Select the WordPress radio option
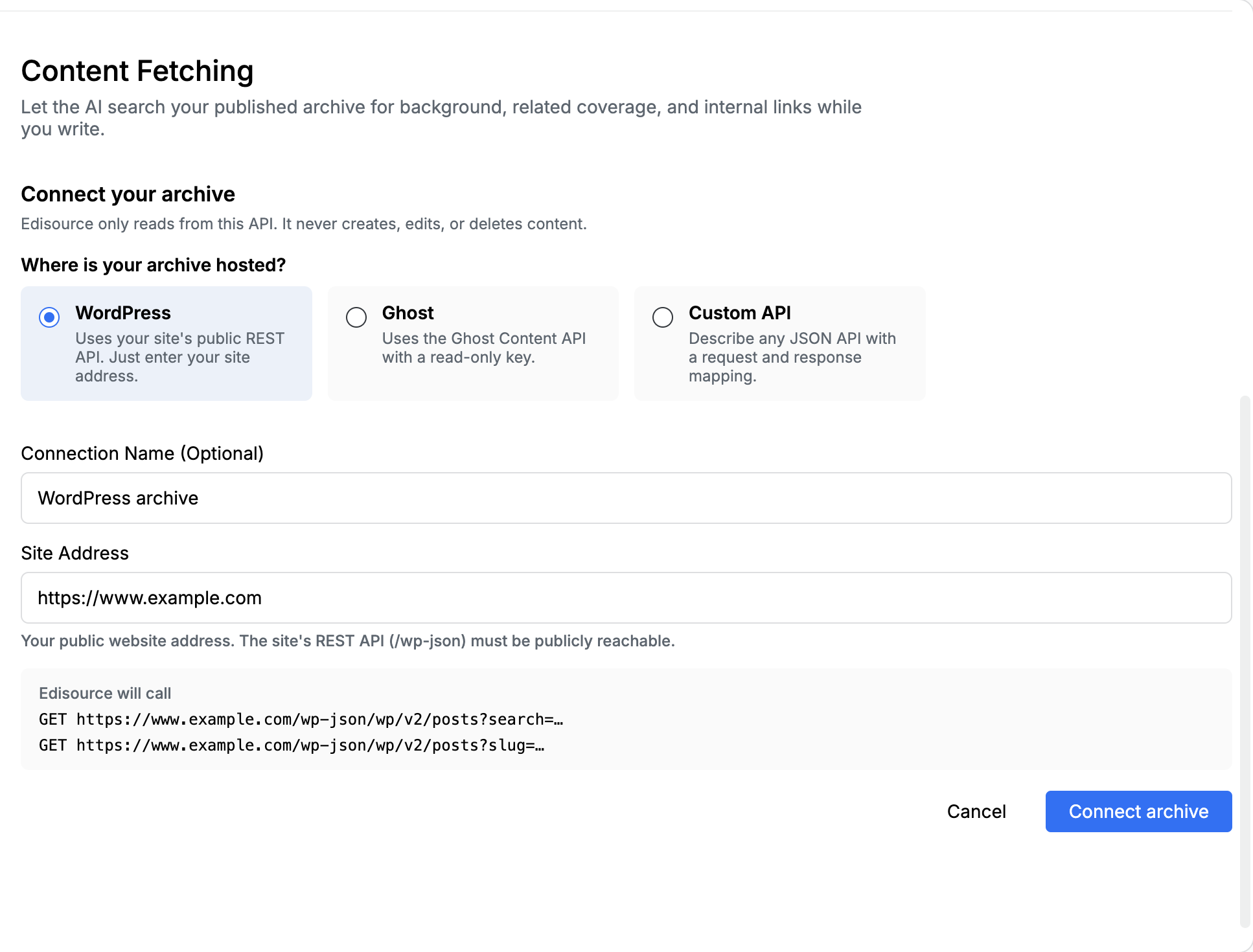Viewport: 1253px width, 952px height. [49, 317]
